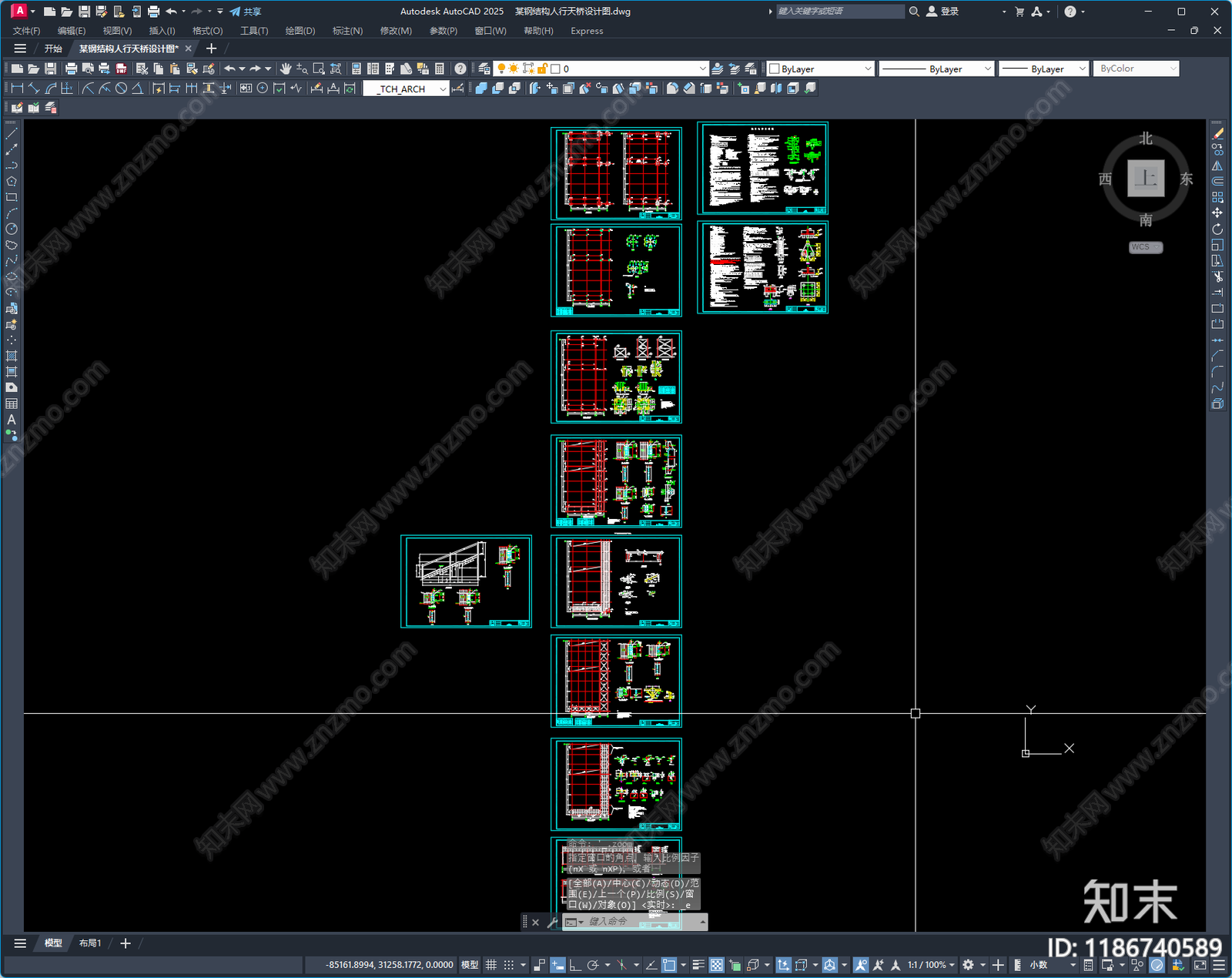Click the Rotate tool in modify toolbar
The width and height of the screenshot is (1232, 978).
1217,229
